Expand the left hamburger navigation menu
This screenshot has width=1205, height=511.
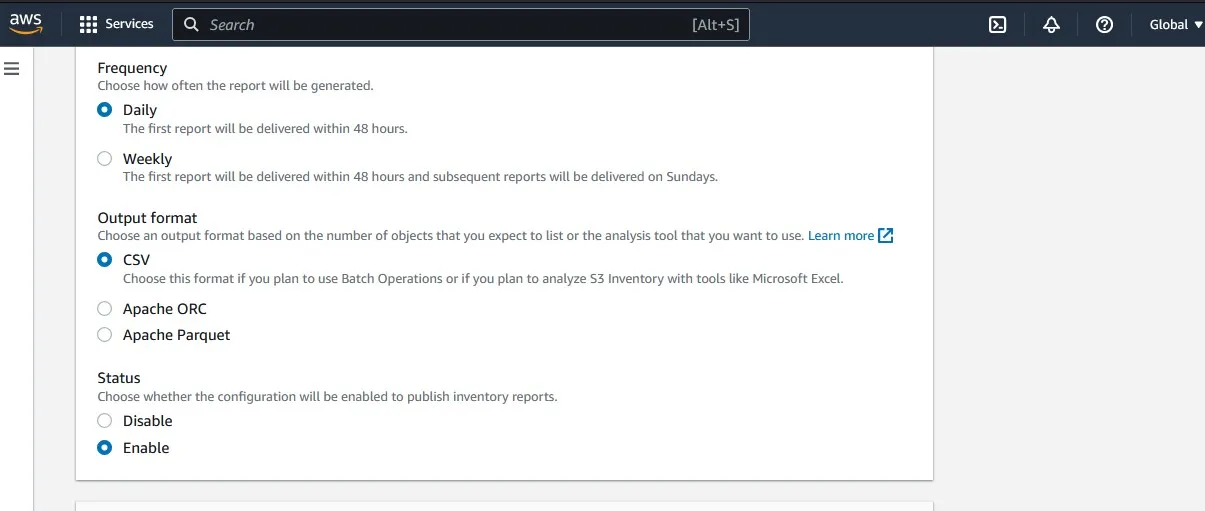[12, 69]
